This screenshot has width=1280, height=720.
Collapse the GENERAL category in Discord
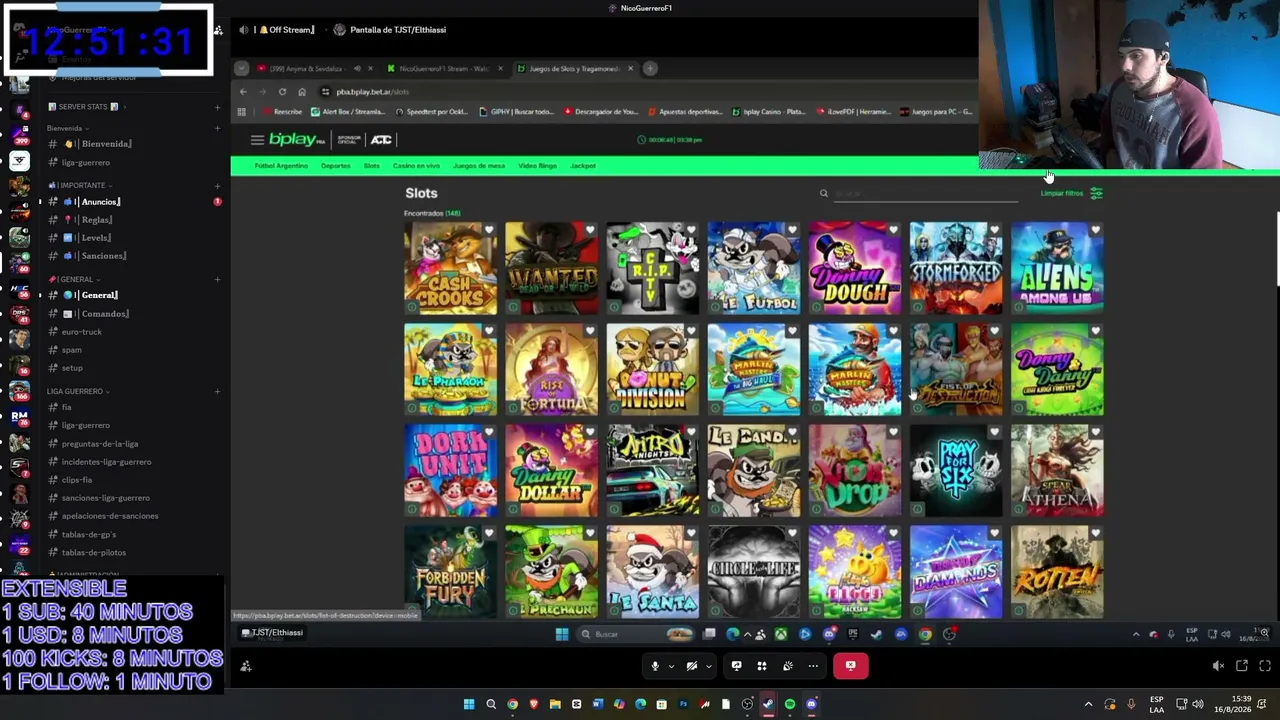(x=75, y=280)
